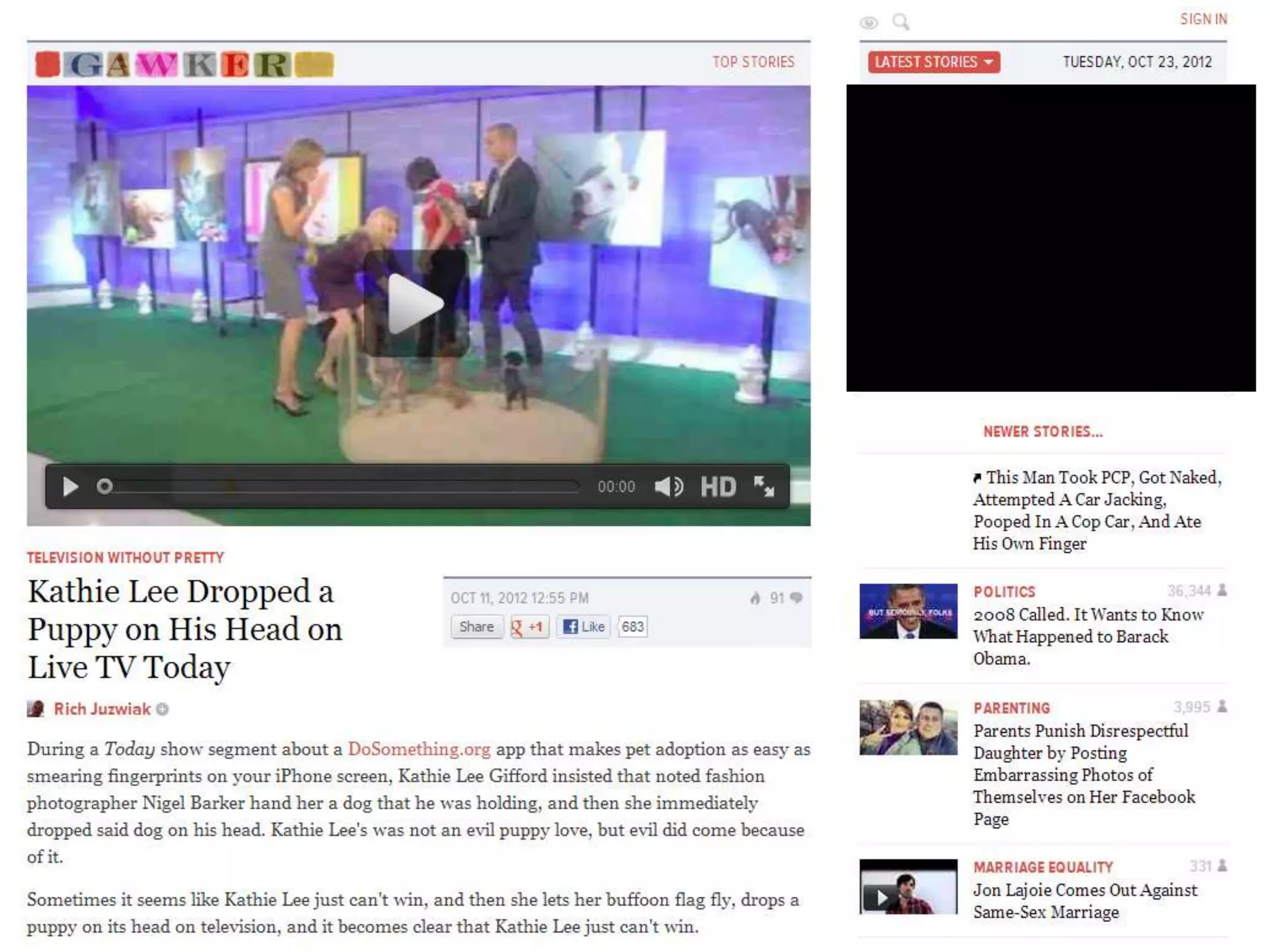1270x952 pixels.
Task: Click star badge beside Rich Juzwiak
Action: [x=162, y=709]
